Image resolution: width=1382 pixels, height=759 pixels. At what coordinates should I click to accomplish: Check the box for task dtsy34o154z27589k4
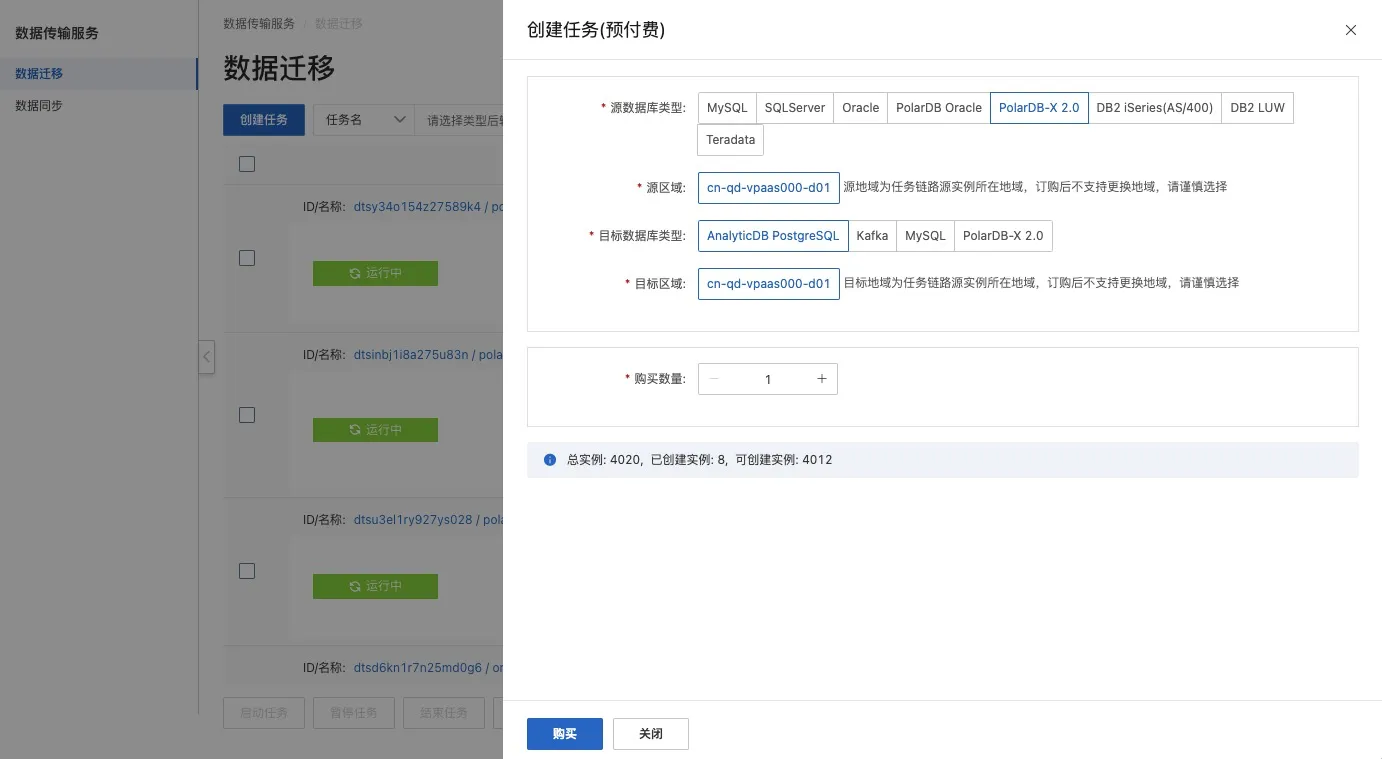coord(247,258)
